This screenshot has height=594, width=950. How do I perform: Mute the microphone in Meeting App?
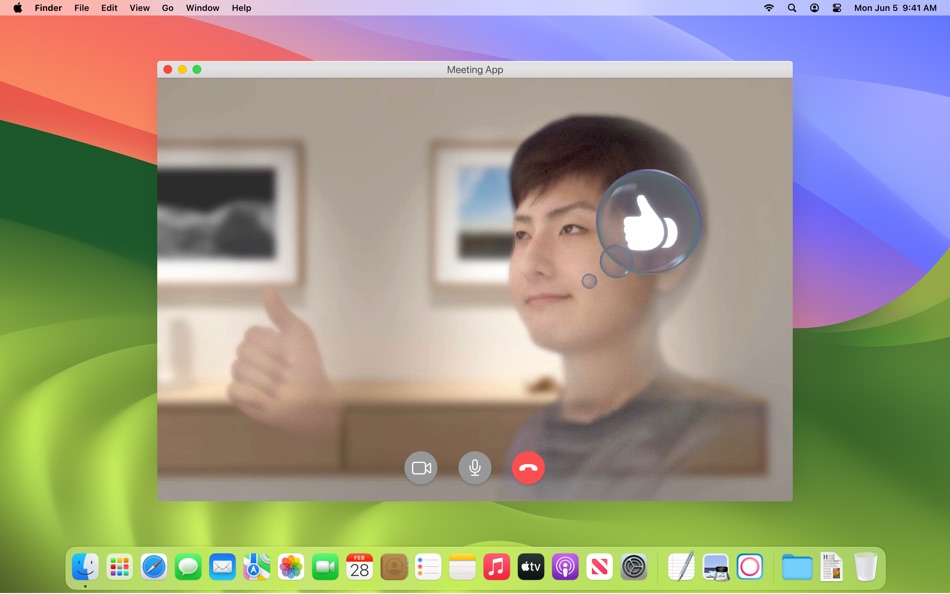(475, 467)
